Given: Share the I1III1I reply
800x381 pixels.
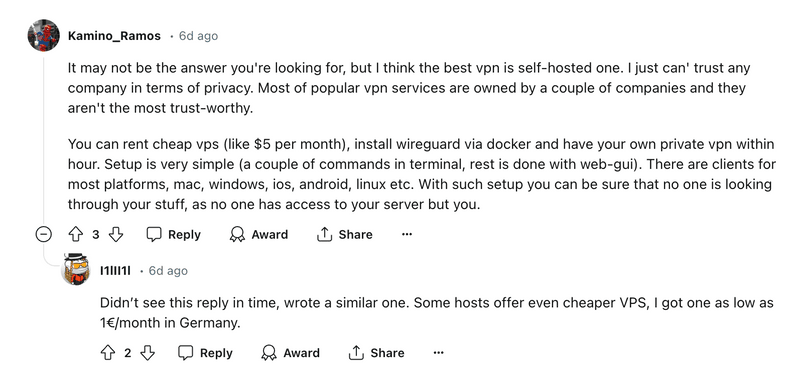Looking at the screenshot, I should point(377,353).
